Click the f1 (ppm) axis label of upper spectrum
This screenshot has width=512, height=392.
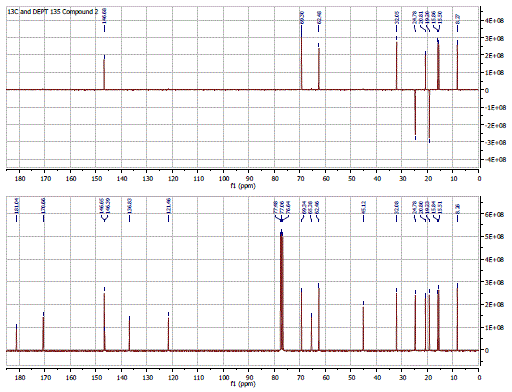[243, 186]
